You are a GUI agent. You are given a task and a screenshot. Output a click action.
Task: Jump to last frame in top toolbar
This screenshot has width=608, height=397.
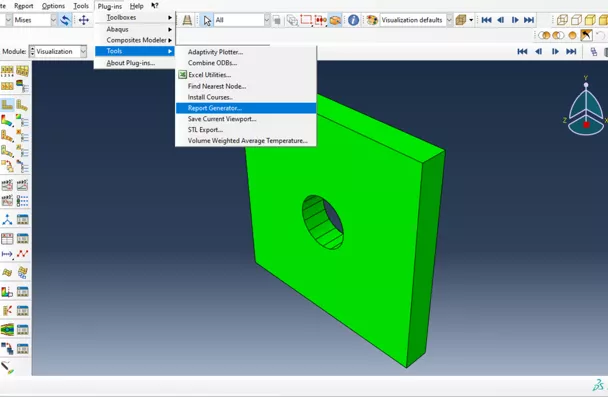point(529,20)
